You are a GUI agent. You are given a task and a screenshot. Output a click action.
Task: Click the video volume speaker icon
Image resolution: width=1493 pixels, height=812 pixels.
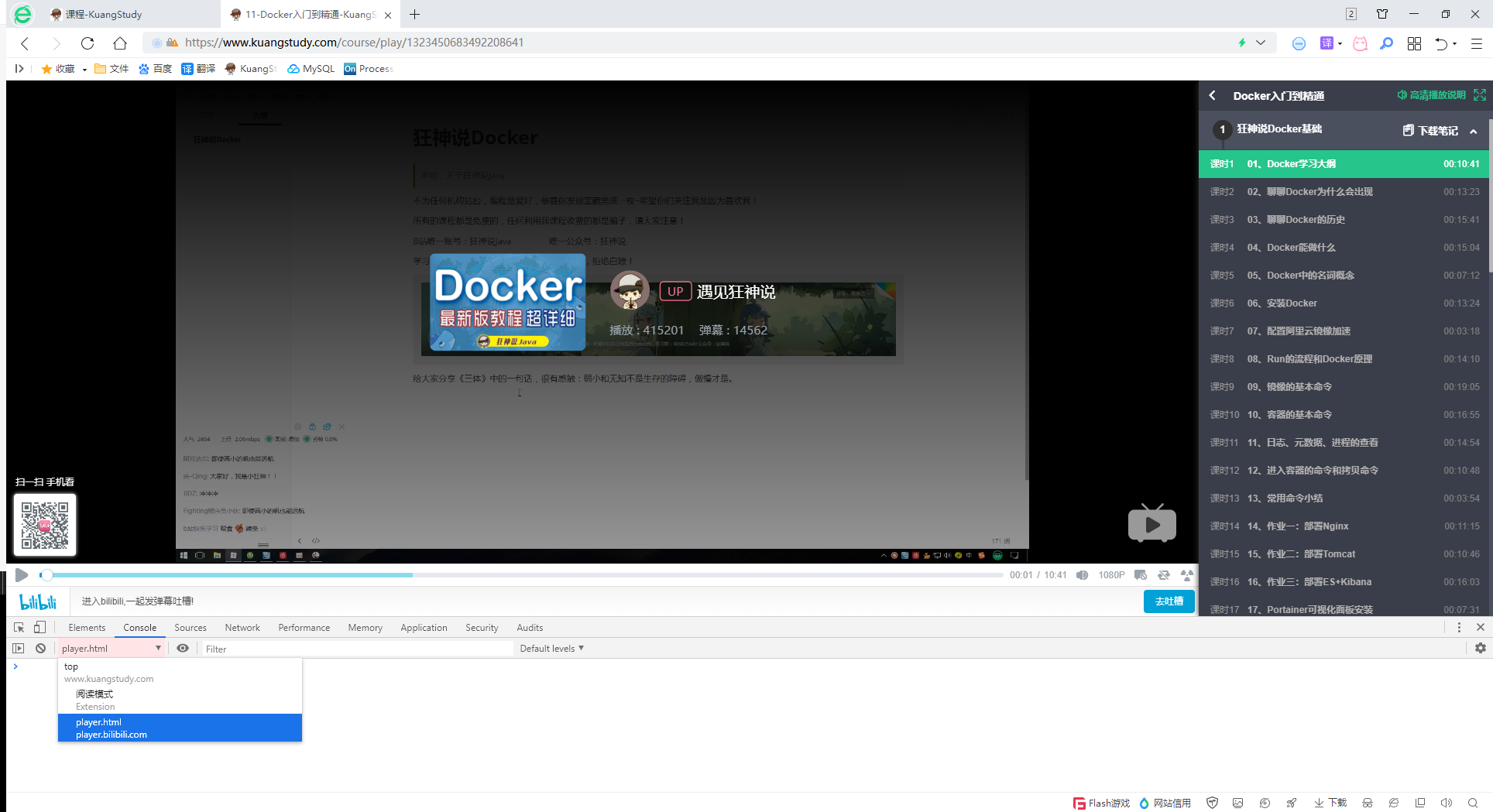pyautogui.click(x=1082, y=575)
